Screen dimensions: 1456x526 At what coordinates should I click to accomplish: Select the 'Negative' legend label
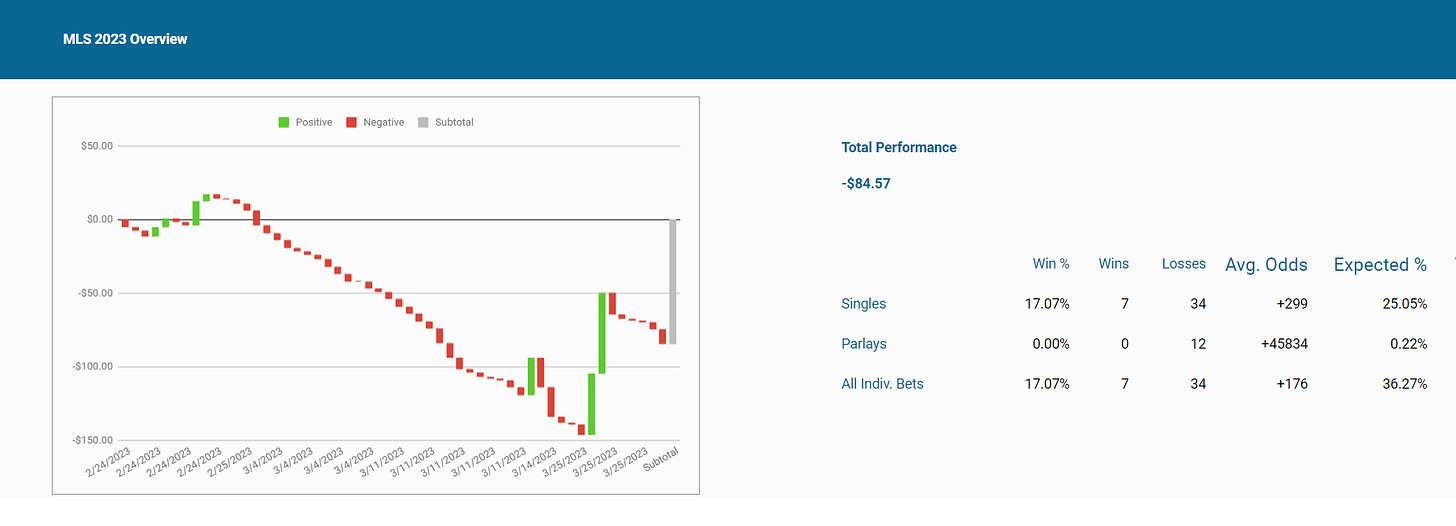(x=384, y=122)
